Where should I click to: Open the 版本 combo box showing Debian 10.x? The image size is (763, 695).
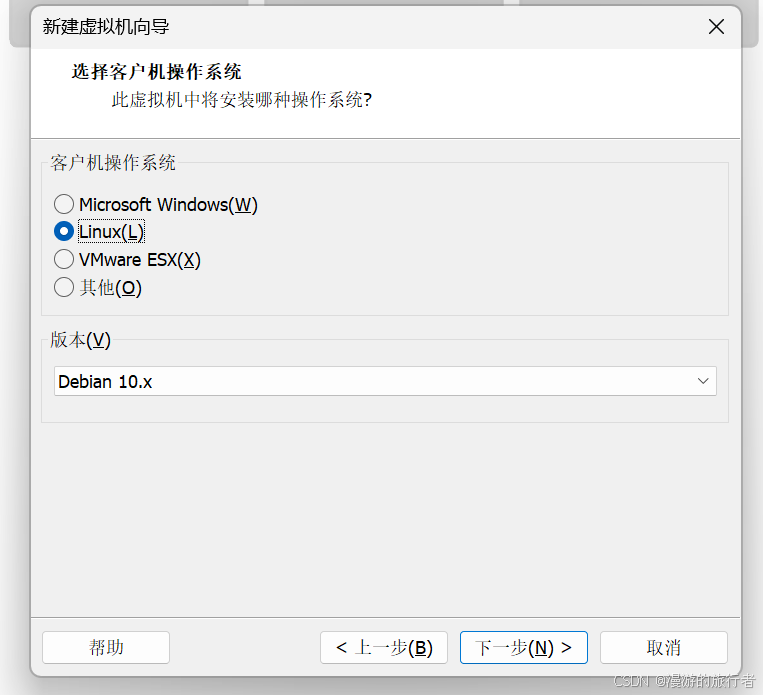385,381
